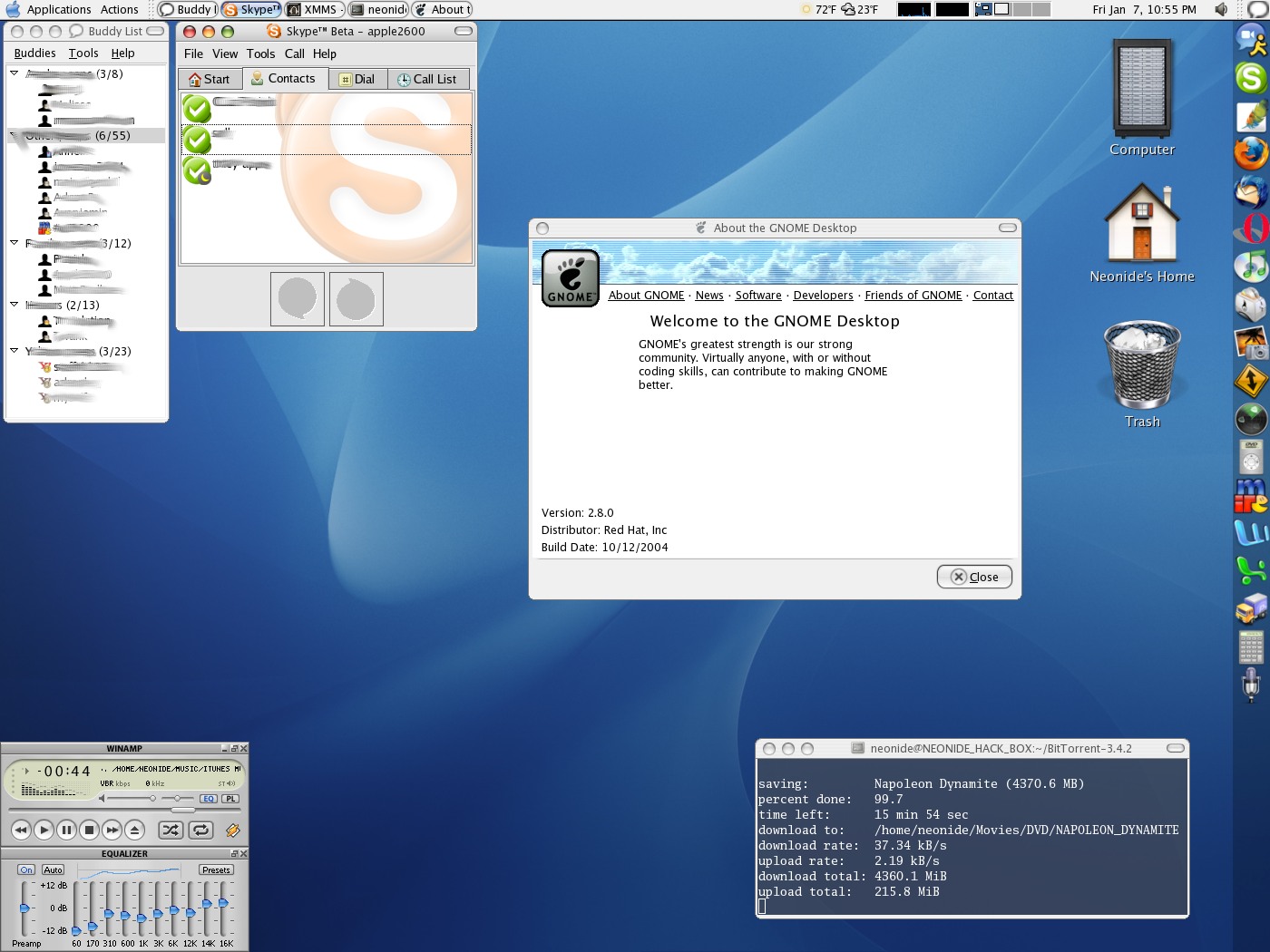Click the Winamp balance slider
The image size is (1270, 952).
(179, 799)
